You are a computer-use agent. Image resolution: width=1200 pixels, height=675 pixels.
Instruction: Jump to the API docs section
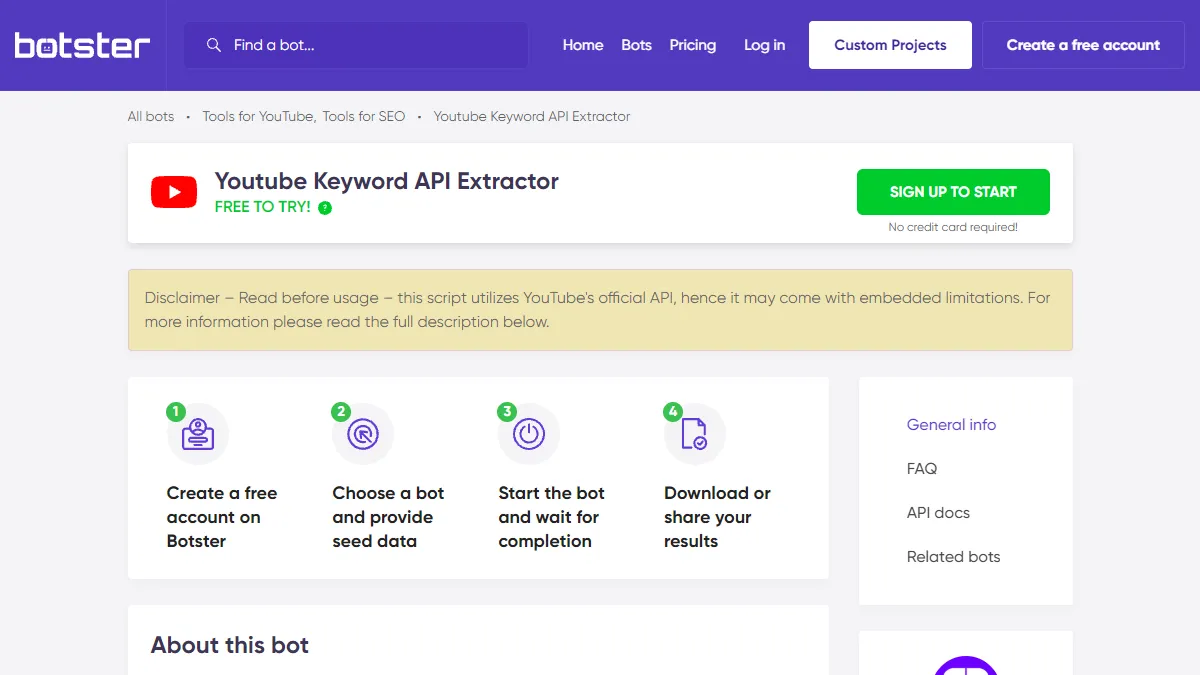[938, 513]
